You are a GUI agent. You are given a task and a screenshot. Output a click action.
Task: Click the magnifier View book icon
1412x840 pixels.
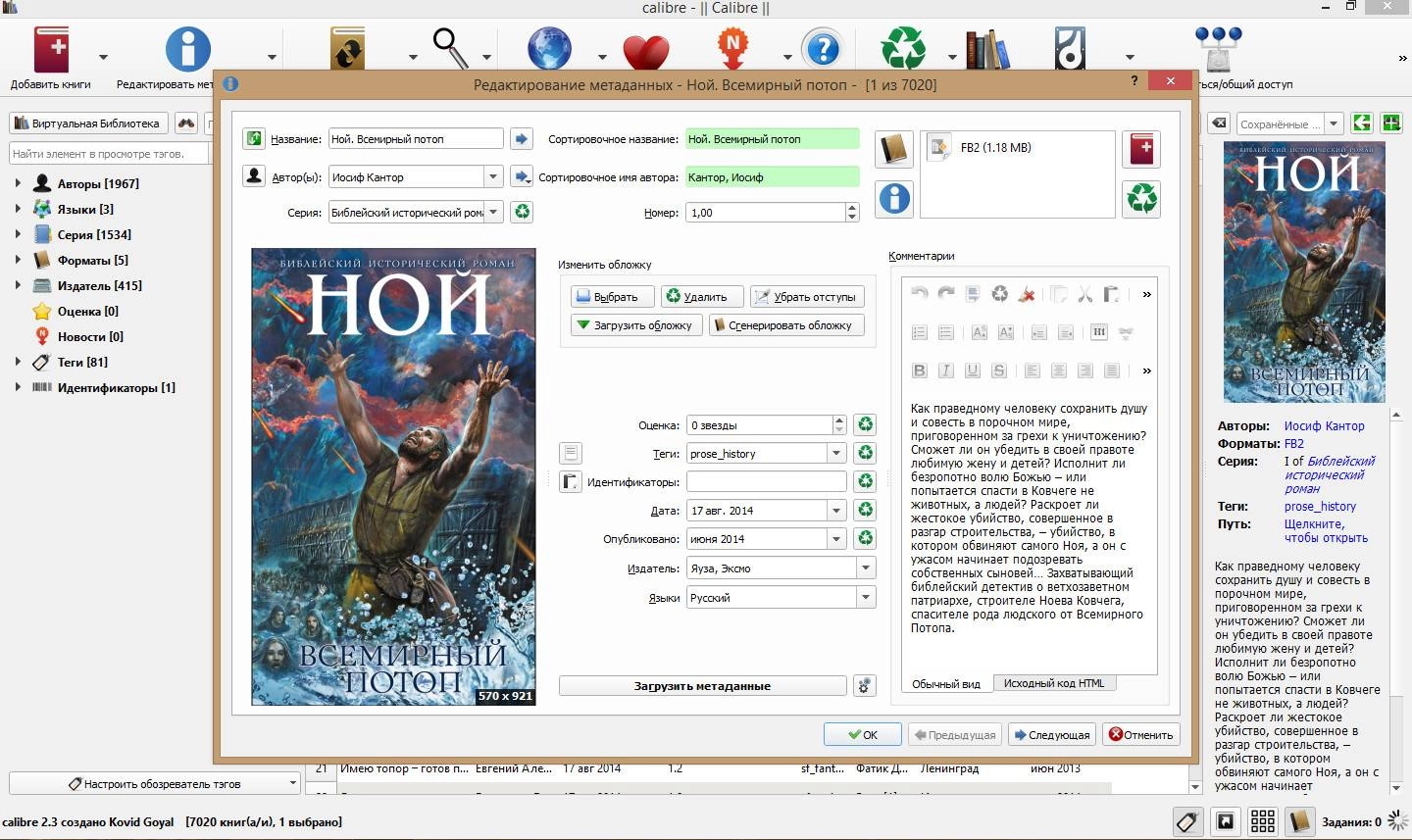(x=450, y=47)
